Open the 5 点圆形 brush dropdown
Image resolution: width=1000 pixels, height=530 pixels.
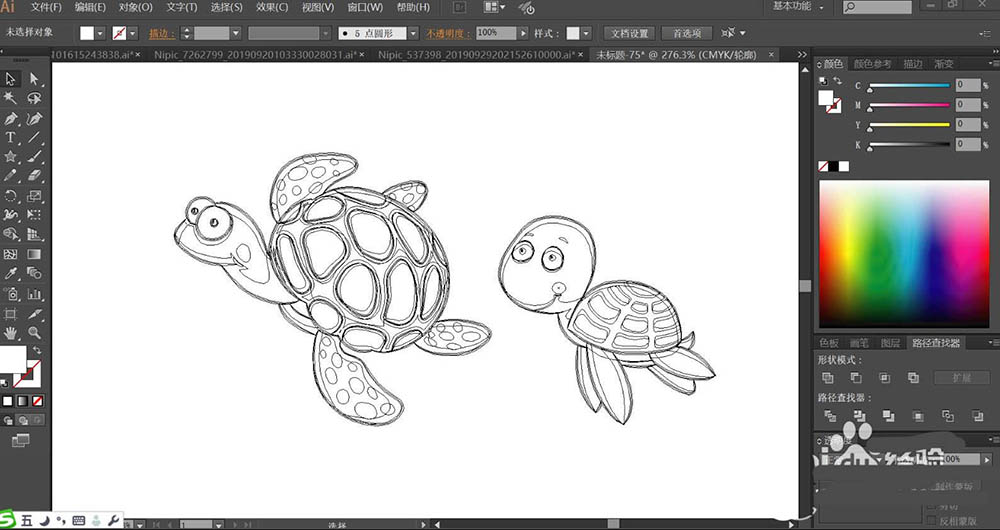click(x=413, y=33)
